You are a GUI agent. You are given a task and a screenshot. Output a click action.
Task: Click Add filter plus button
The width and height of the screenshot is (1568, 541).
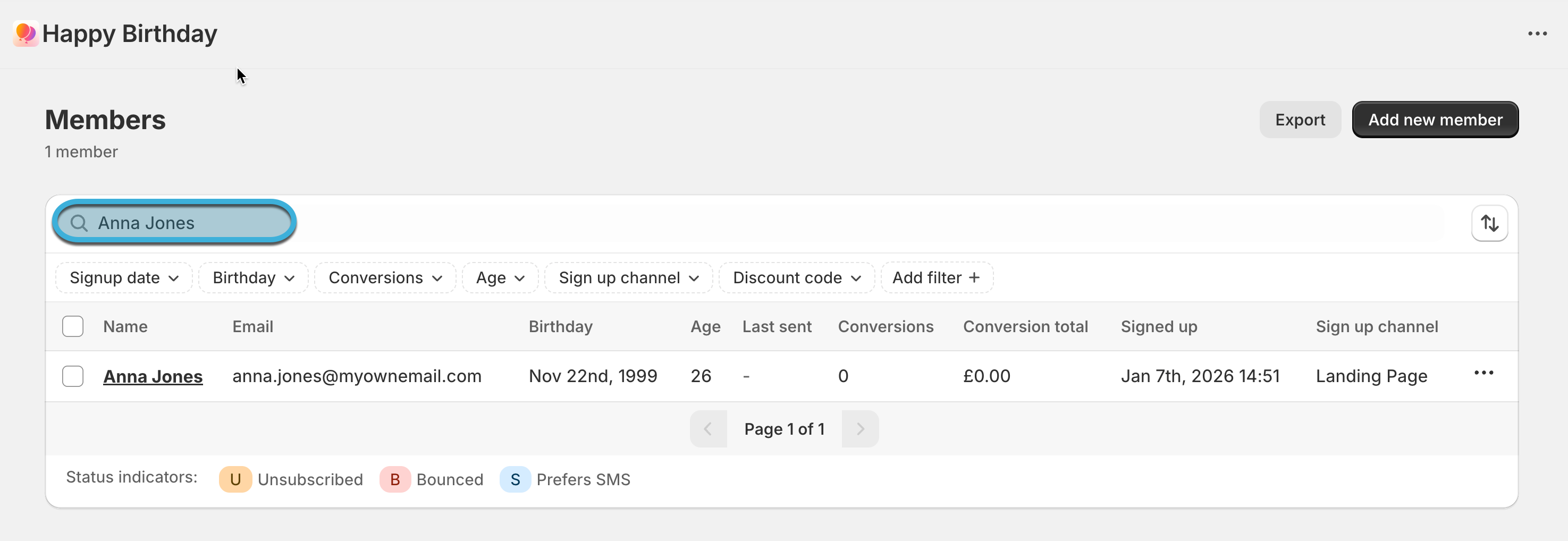(937, 278)
